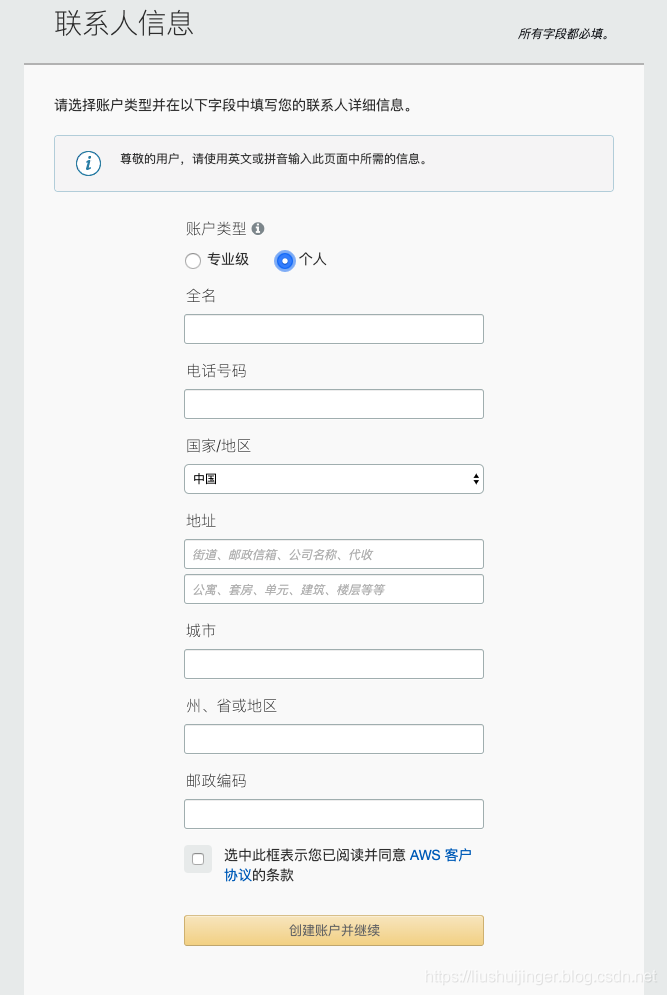Click inside the 全名 input field

click(333, 328)
